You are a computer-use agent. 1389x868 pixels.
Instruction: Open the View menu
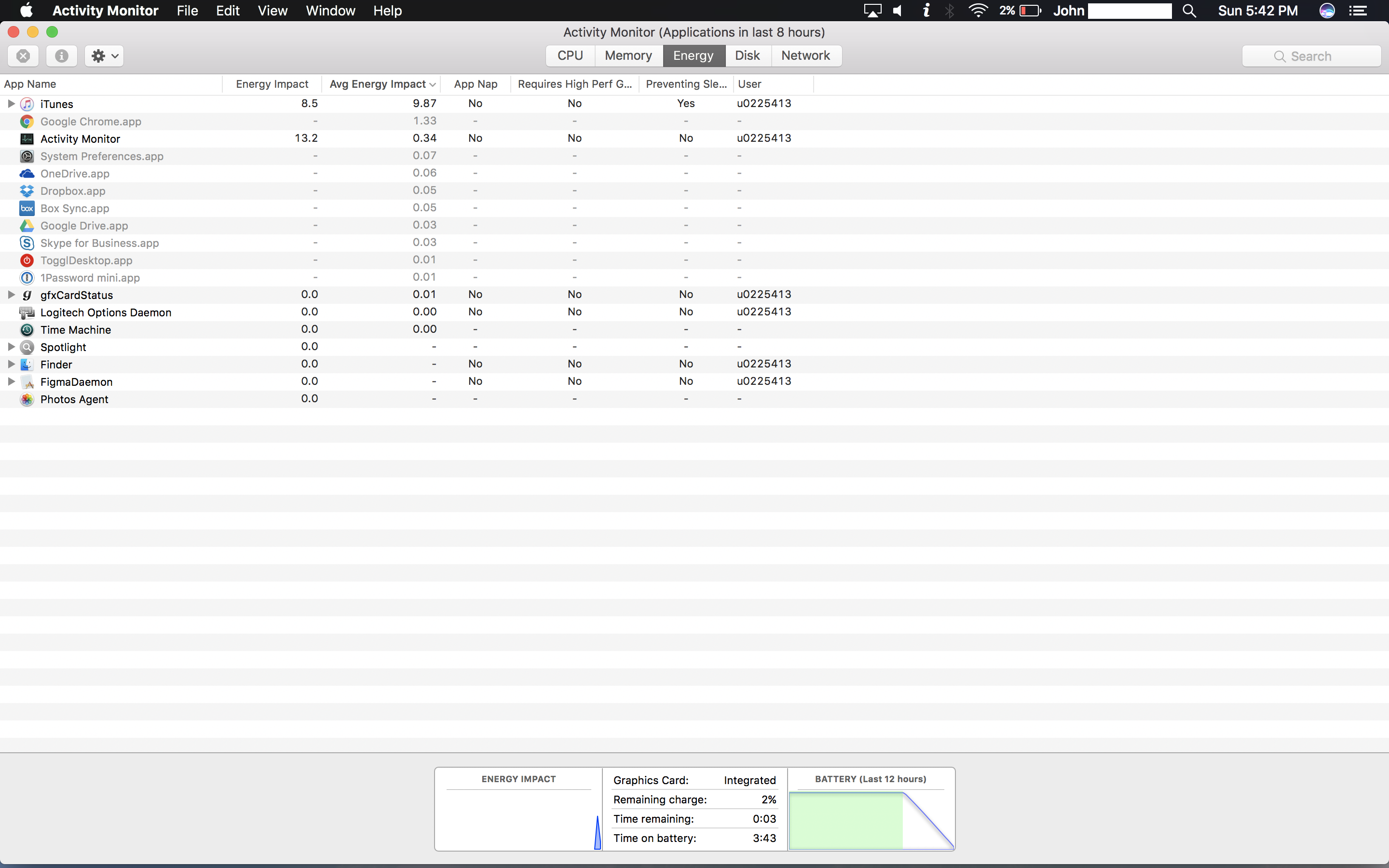pos(272,10)
